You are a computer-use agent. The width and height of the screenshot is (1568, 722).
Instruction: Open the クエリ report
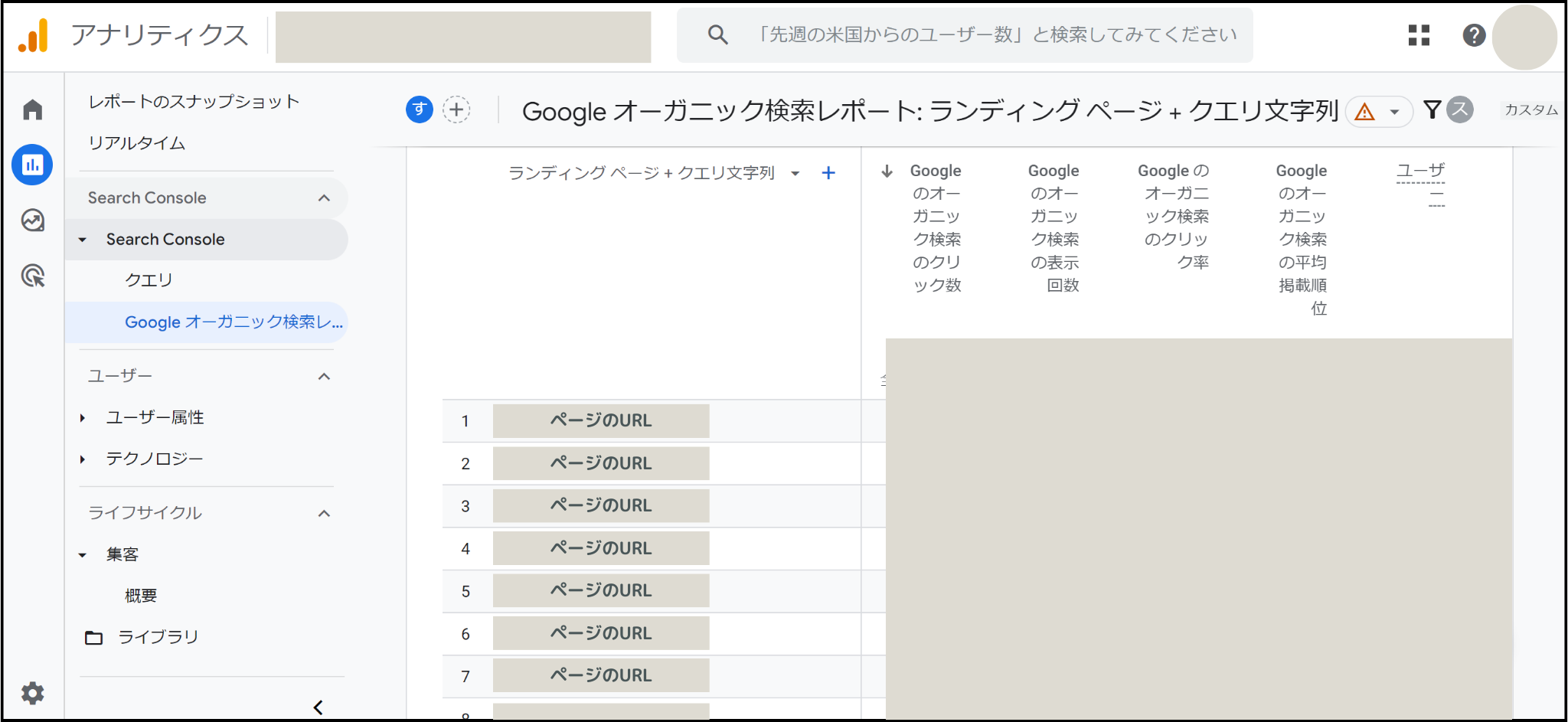[149, 280]
